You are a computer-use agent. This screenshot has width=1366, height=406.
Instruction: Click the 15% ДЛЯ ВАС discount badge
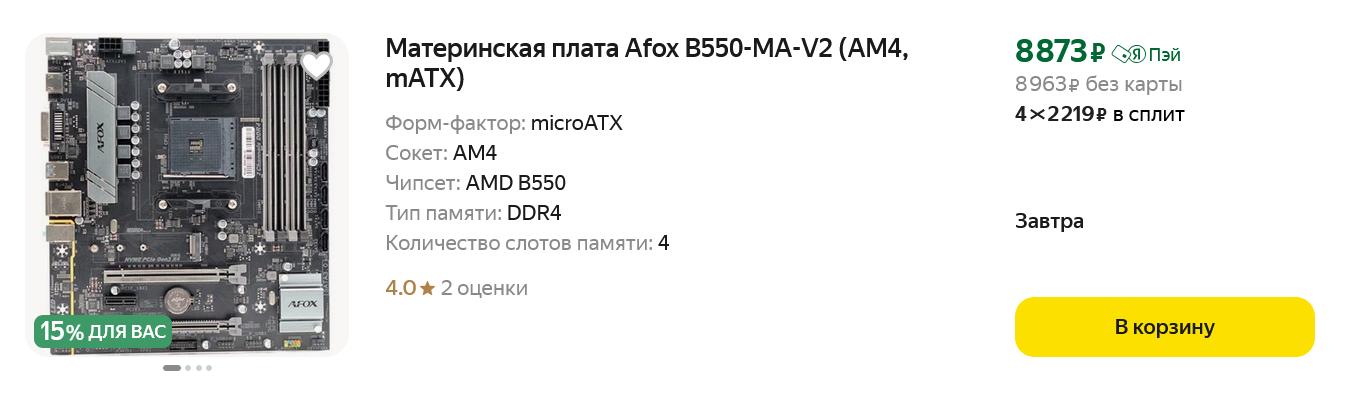coord(102,331)
